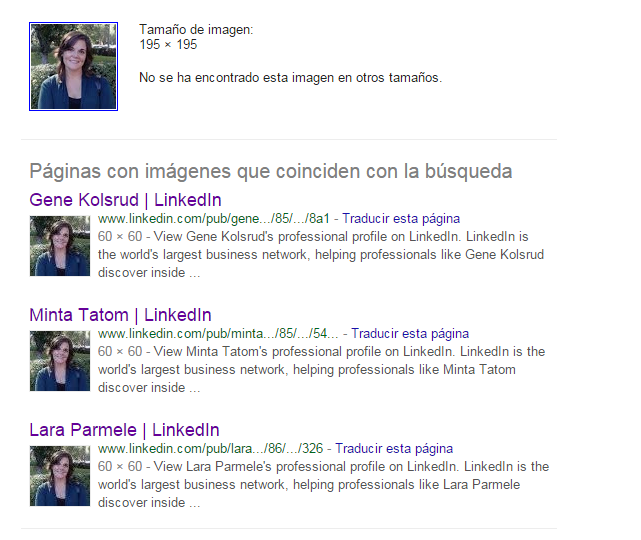The height and width of the screenshot is (540, 641).
Task: Click the green linkedin.com/pub/minta URL
Action: click(218, 334)
